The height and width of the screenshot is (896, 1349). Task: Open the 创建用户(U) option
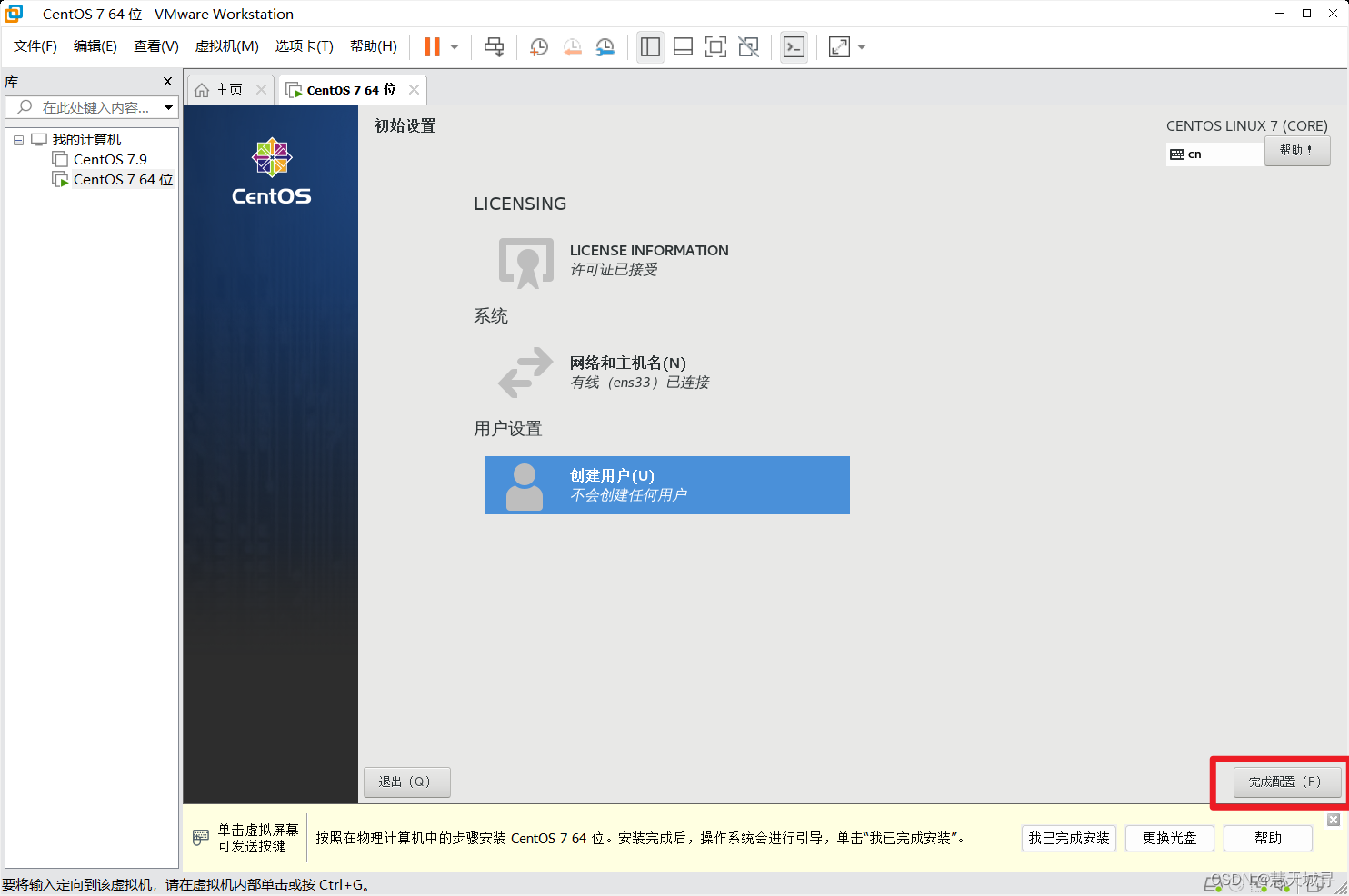pyautogui.click(x=667, y=485)
